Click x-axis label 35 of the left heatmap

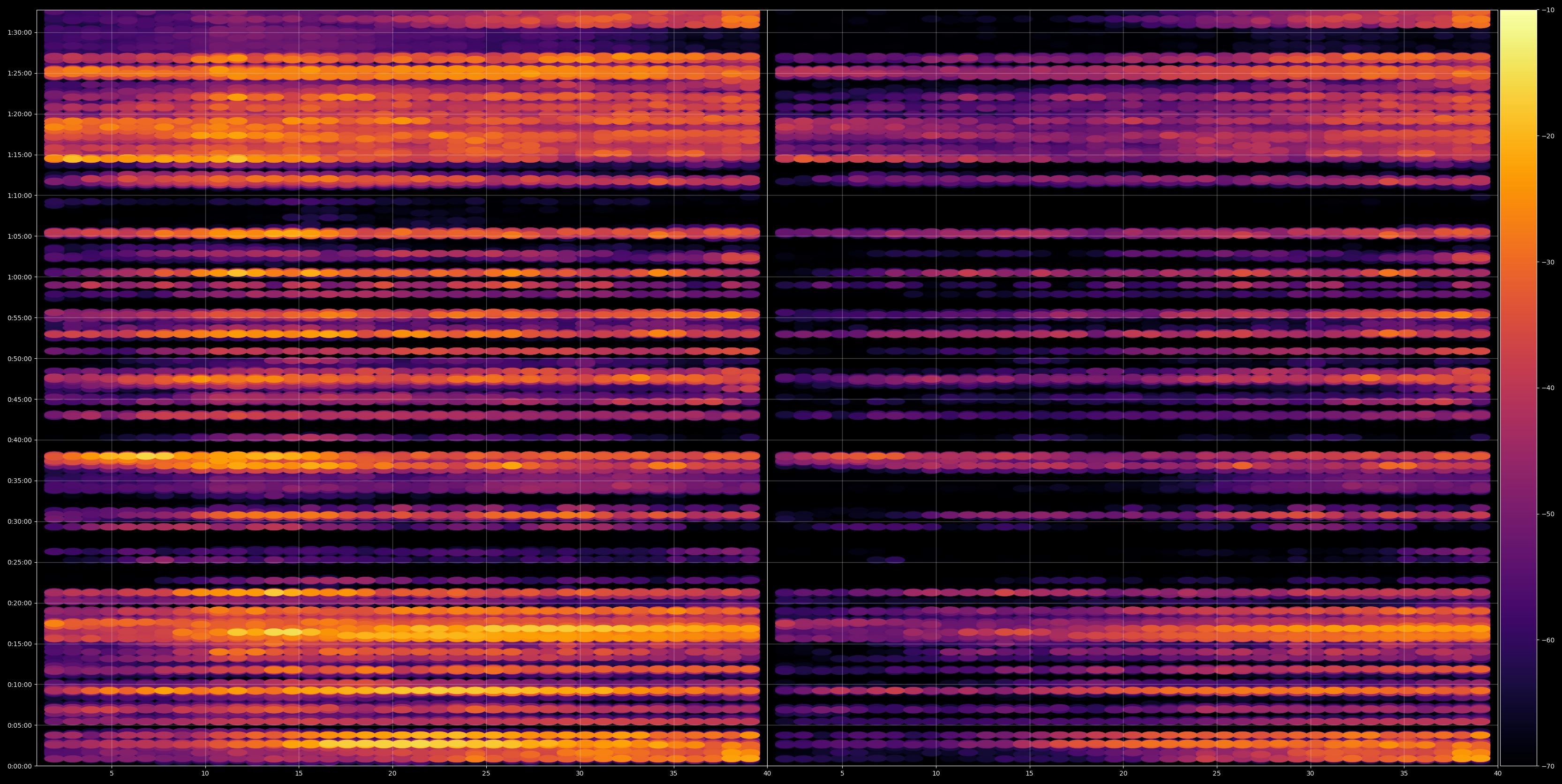point(674,774)
